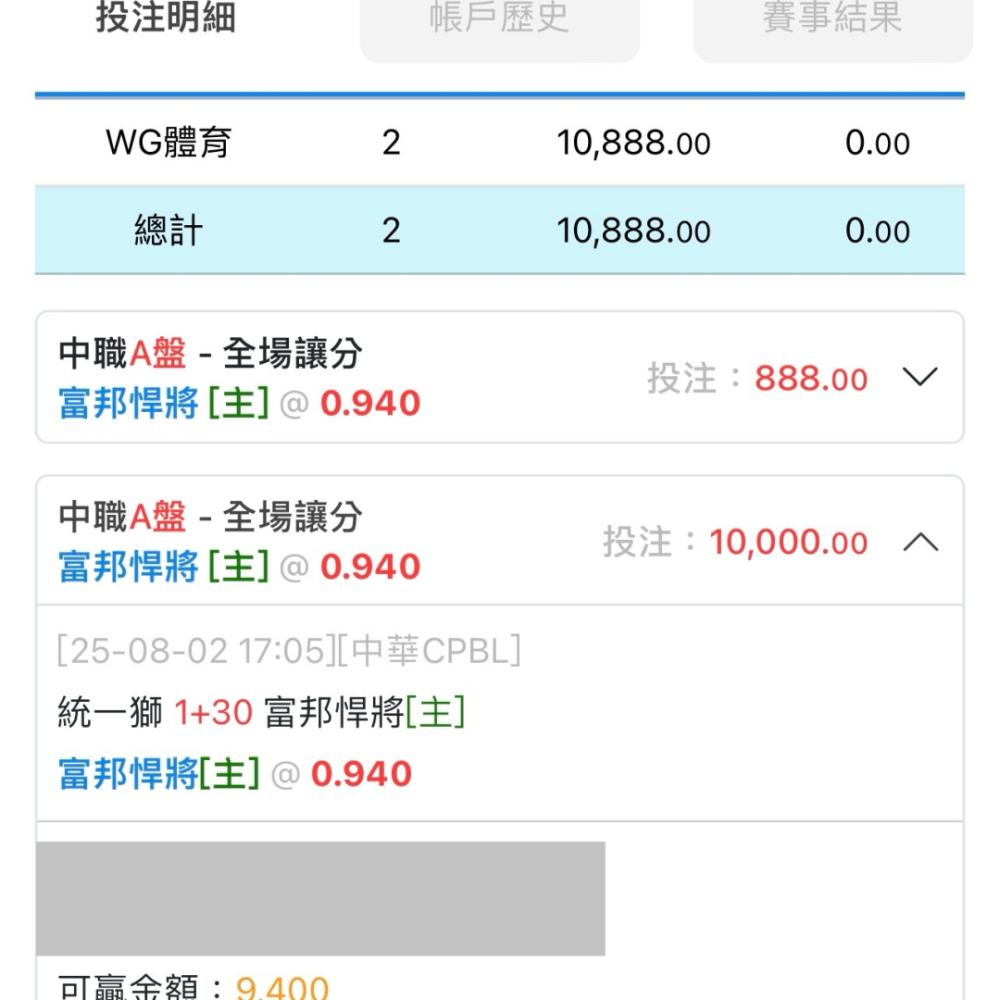
Task: Tap the 可贏金額 9,400 line
Action: coord(193,987)
